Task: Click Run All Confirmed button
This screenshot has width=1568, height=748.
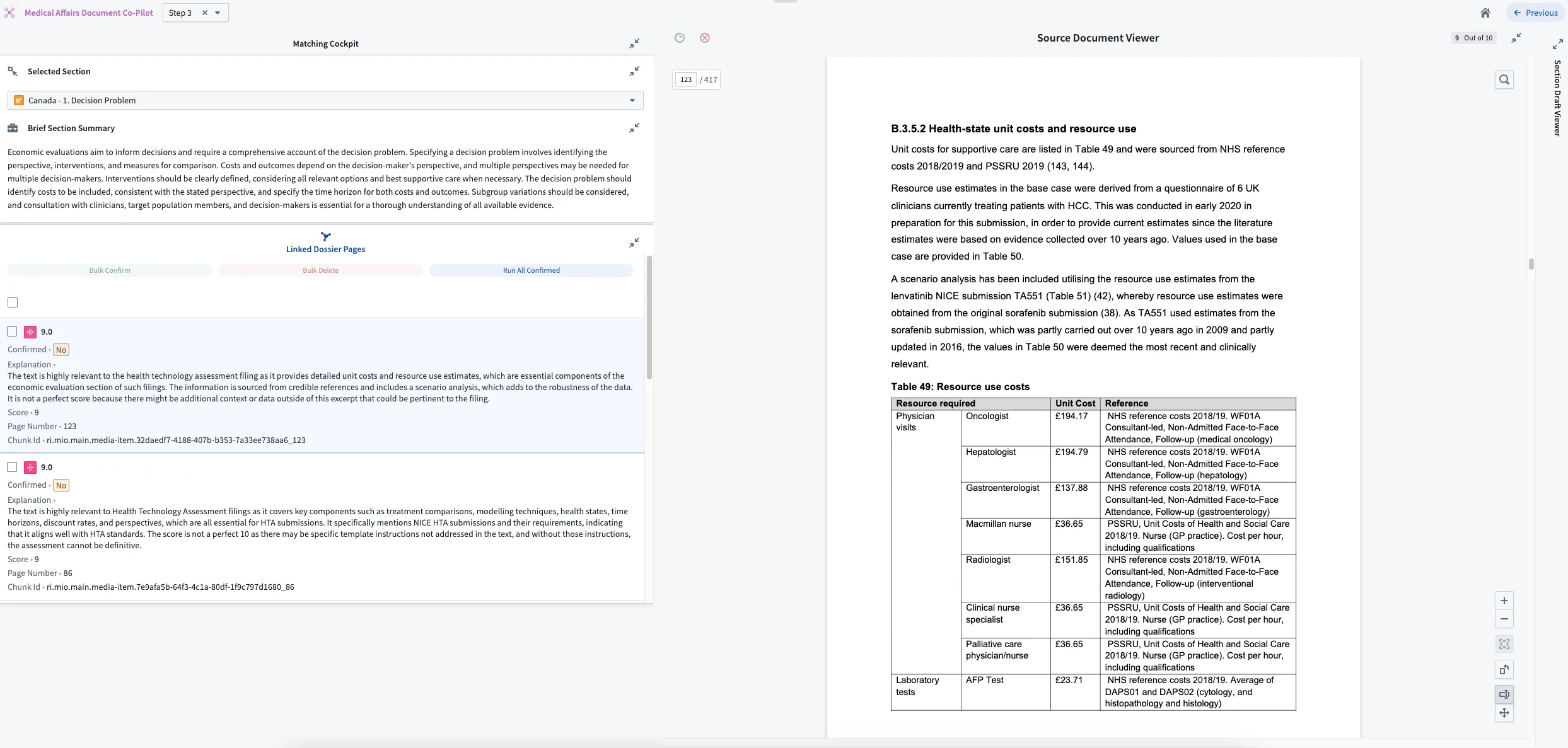Action: pyautogui.click(x=531, y=270)
